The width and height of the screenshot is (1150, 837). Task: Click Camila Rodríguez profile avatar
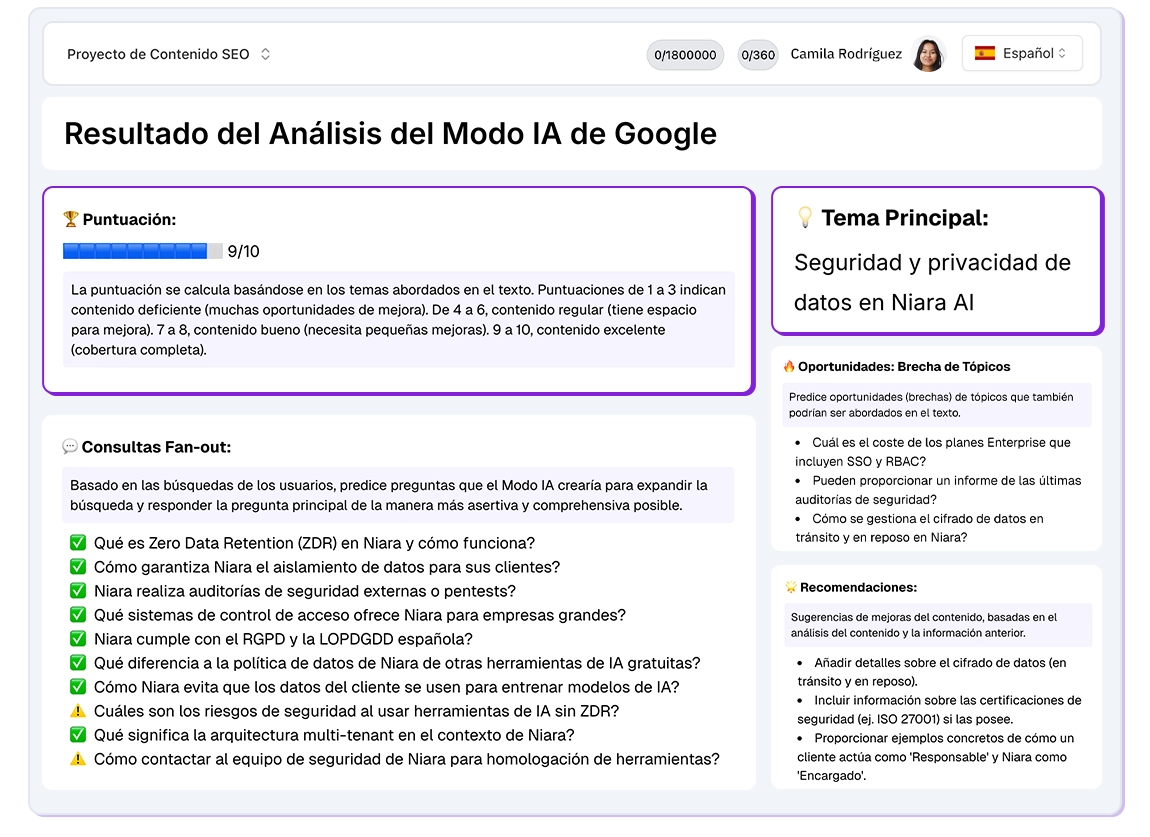pos(928,54)
